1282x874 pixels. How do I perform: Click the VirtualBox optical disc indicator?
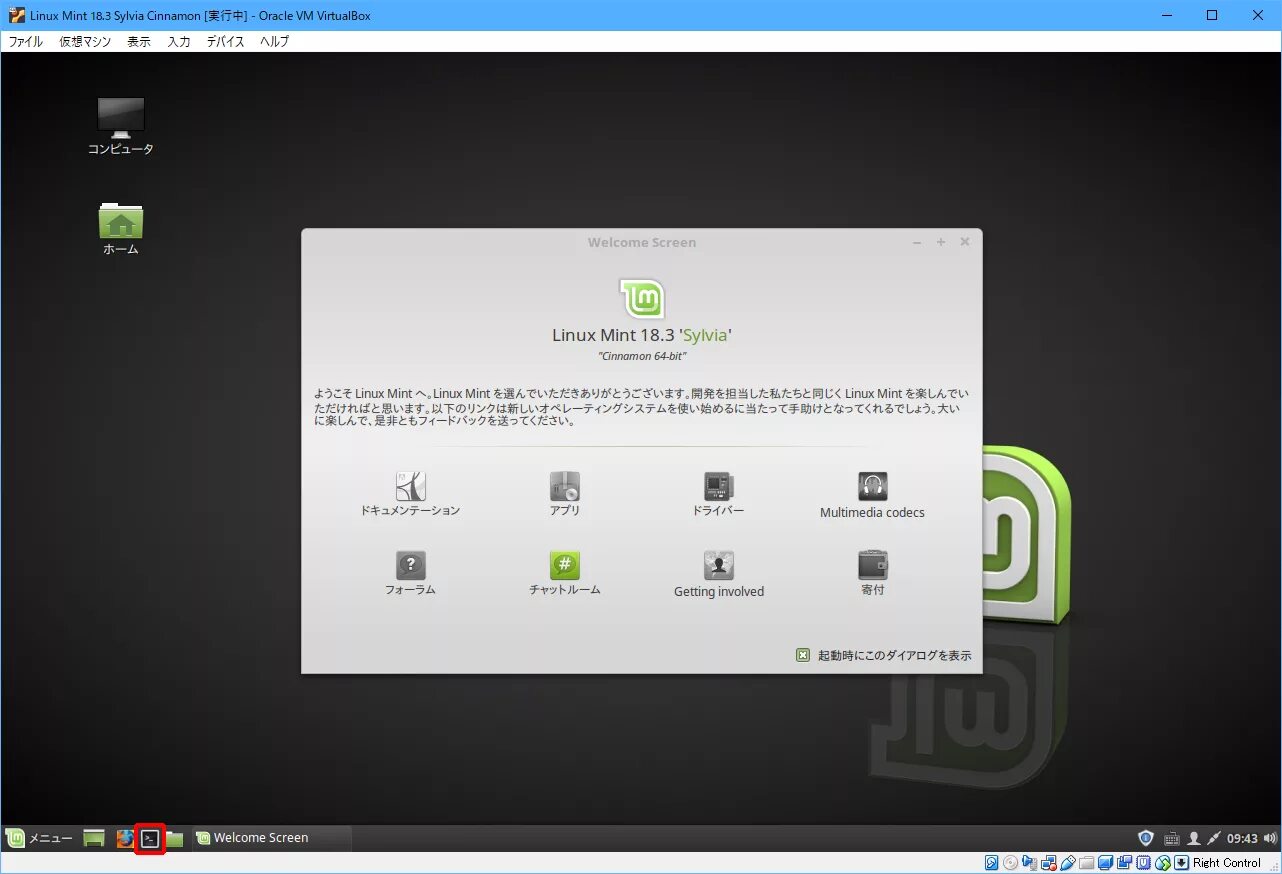(x=1010, y=862)
